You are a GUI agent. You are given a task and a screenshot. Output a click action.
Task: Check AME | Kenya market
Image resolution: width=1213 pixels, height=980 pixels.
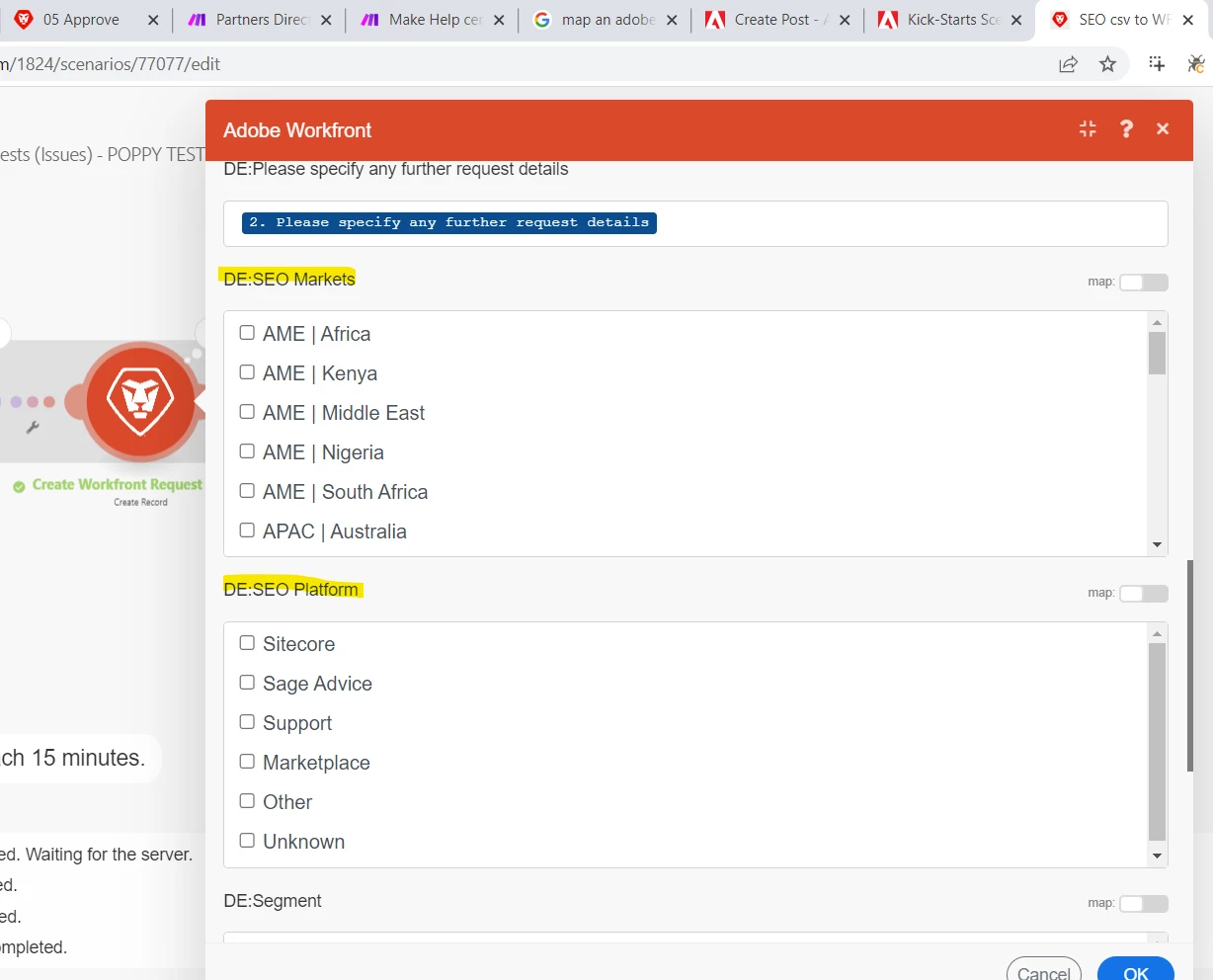[247, 372]
